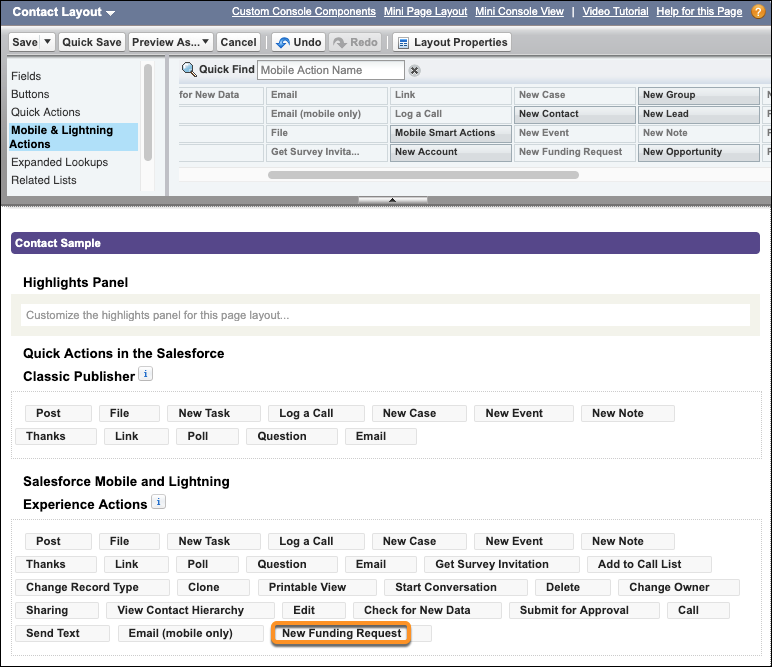Image resolution: width=772 pixels, height=667 pixels.
Task: Clear the Quick Find search field
Action: tap(415, 71)
